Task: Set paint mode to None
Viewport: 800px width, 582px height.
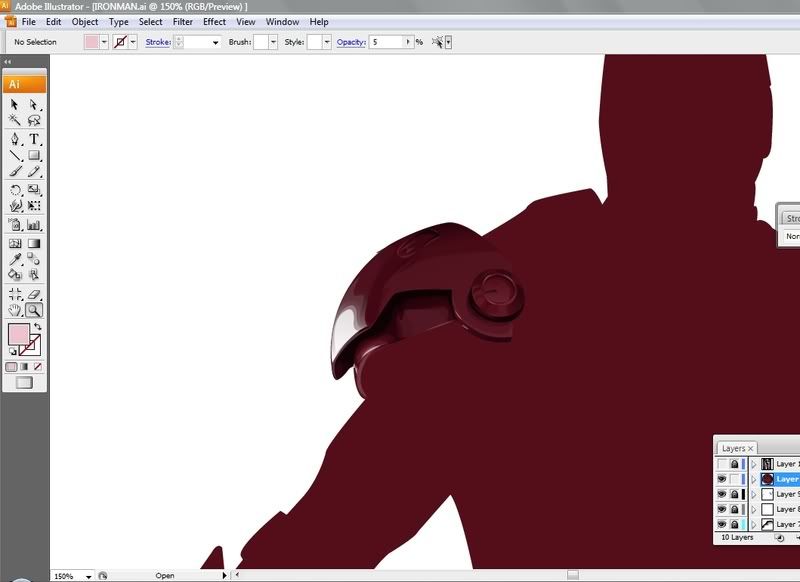Action: (37, 367)
